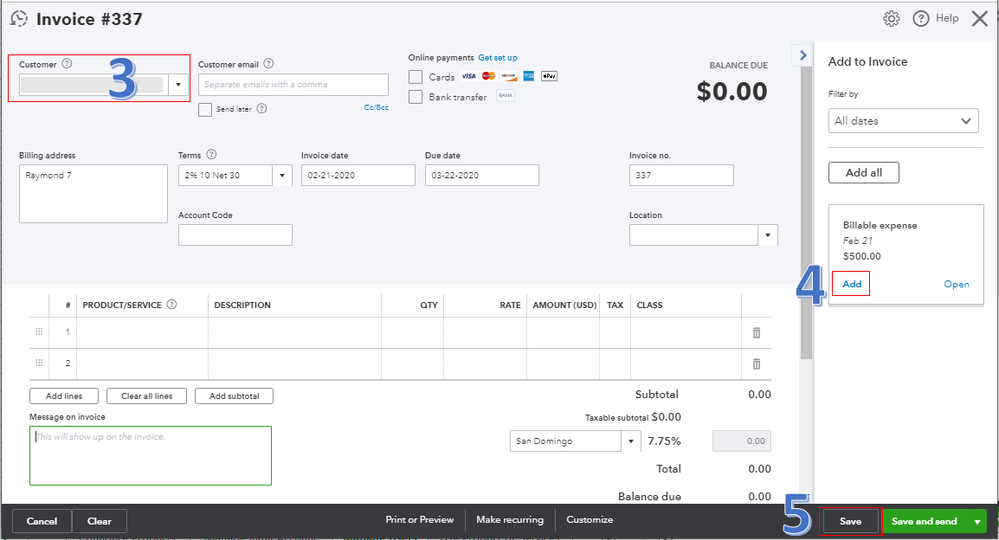The image size is (999, 540).
Task: Grab the drag handle of line 2
Action: click(39, 363)
